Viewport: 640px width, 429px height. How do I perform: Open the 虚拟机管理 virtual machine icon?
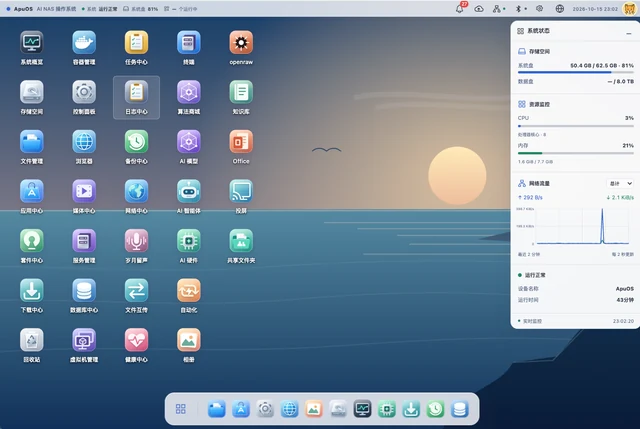tap(84, 340)
